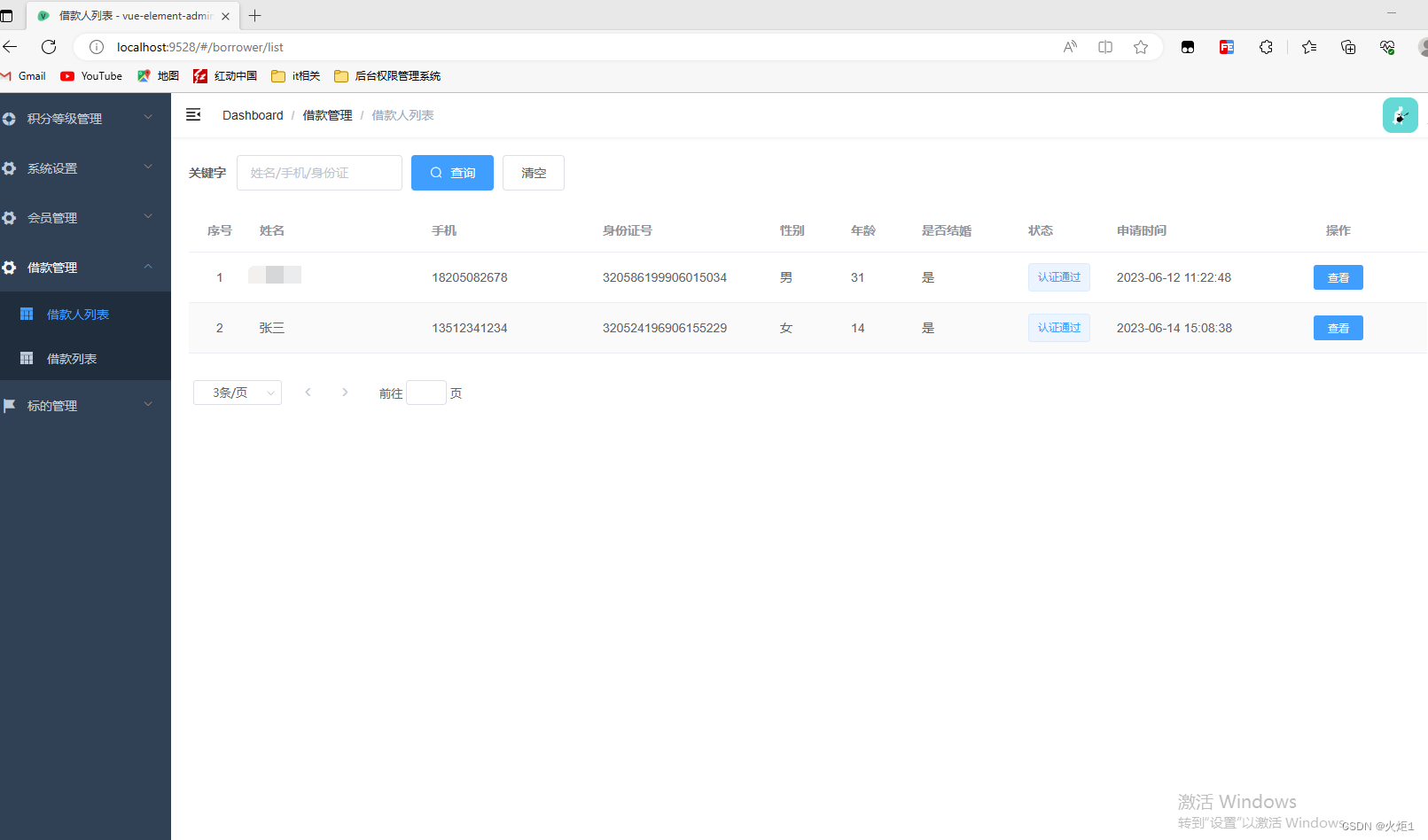The width and height of the screenshot is (1428, 840).
Task: Open the favorites list icon
Action: tap(1309, 47)
